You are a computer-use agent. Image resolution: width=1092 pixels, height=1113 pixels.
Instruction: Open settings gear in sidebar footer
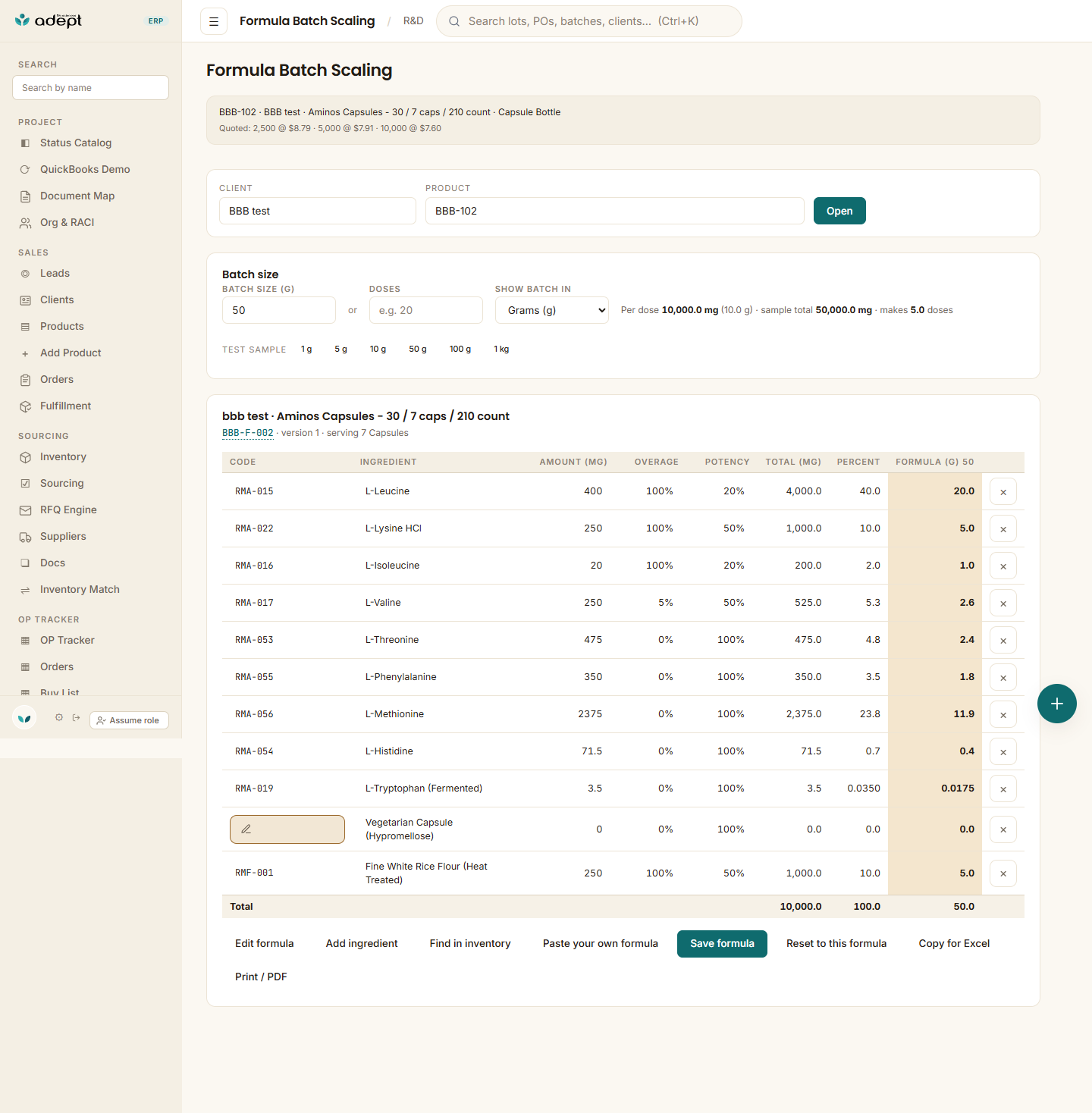[x=59, y=717]
